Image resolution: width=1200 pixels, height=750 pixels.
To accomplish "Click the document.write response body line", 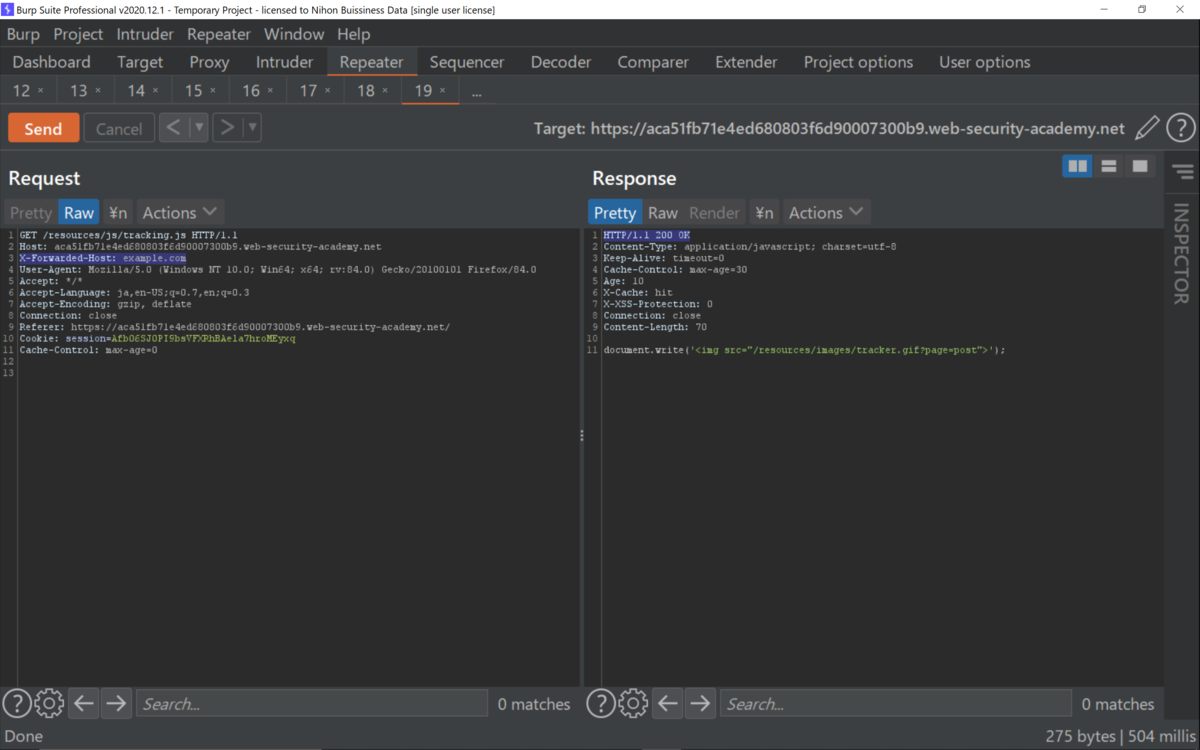I will pyautogui.click(x=804, y=350).
